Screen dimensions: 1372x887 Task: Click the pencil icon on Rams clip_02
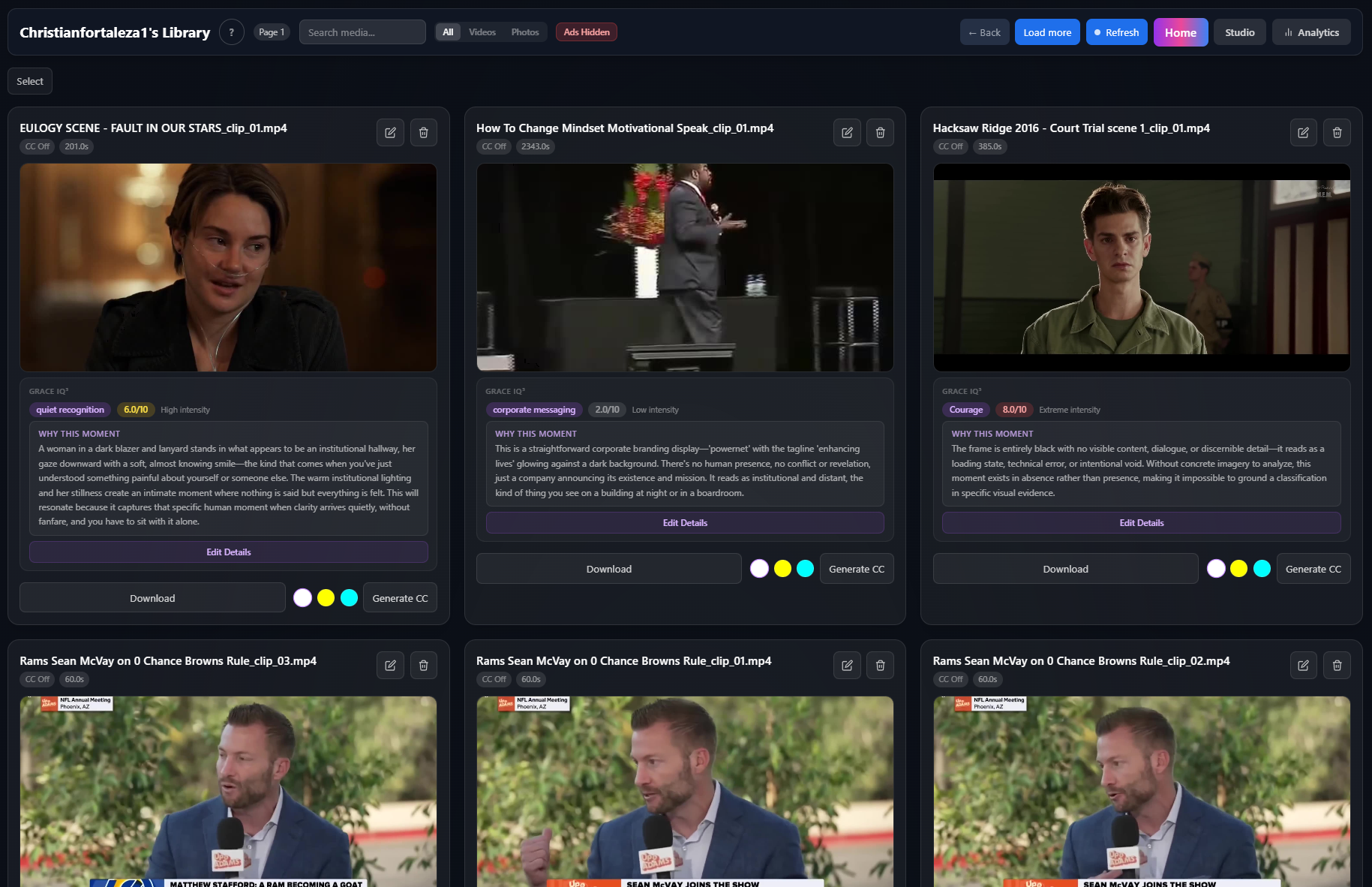click(x=1304, y=665)
